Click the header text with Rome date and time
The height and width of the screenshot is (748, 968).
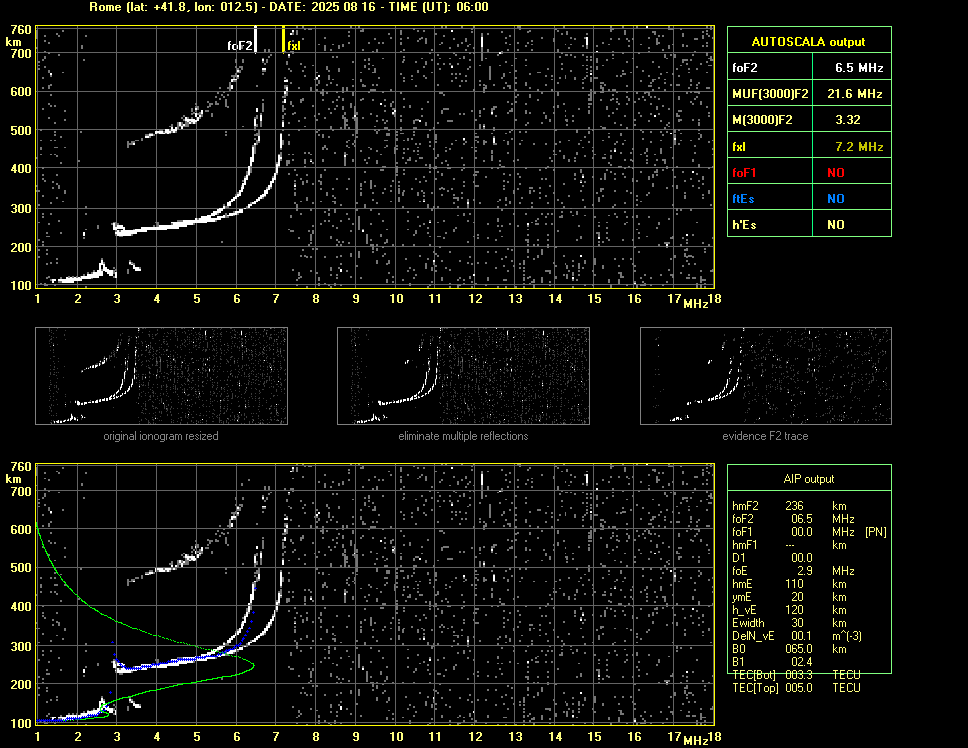288,7
